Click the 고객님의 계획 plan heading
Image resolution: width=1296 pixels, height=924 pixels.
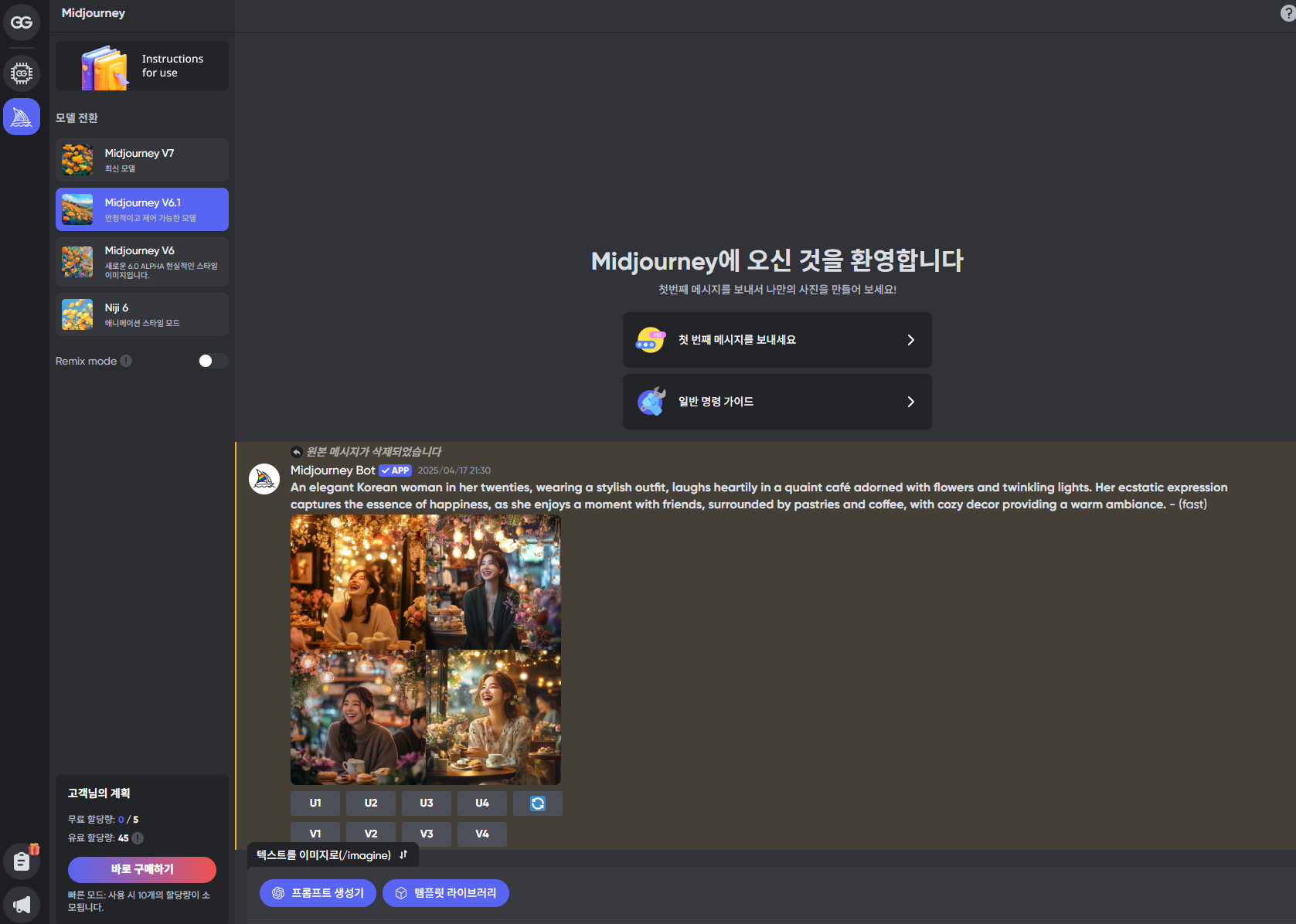(99, 793)
